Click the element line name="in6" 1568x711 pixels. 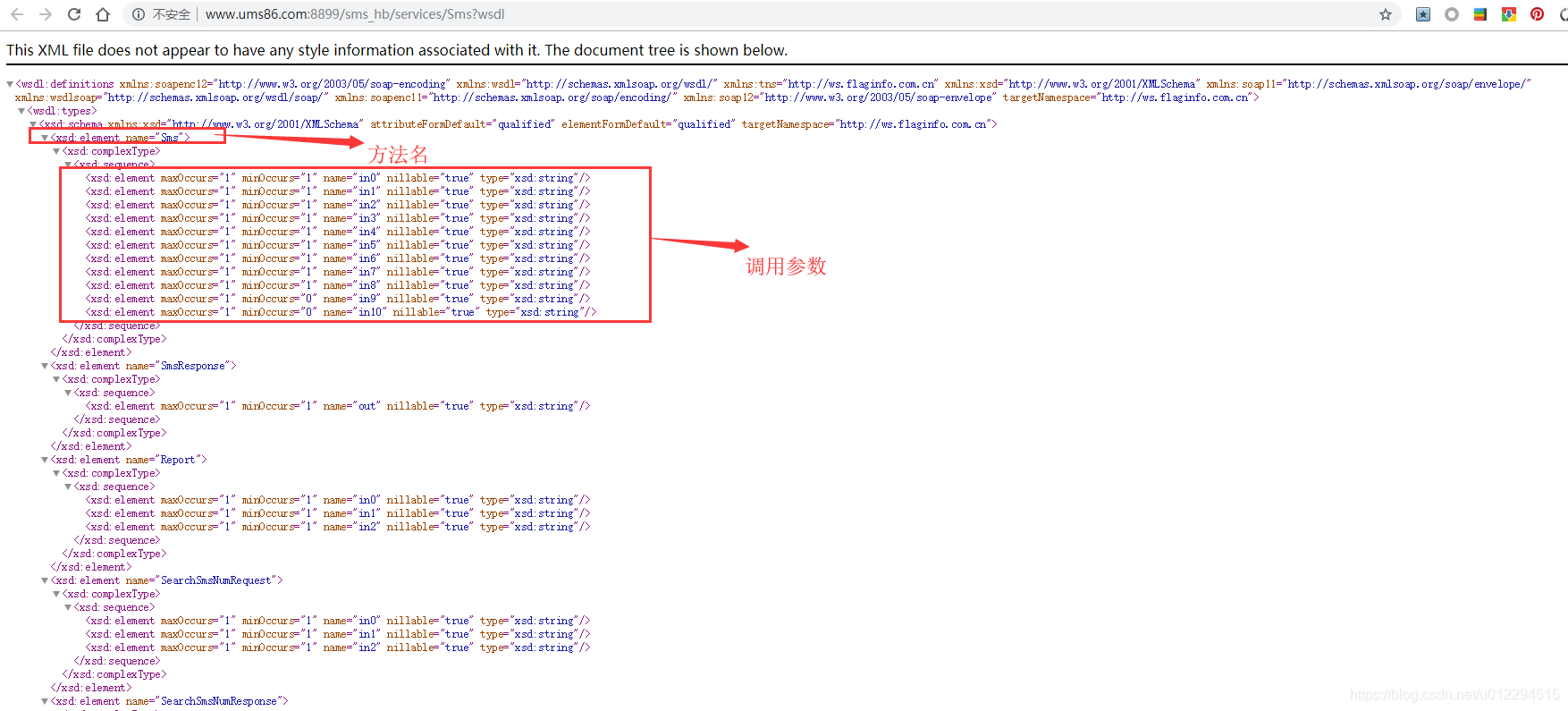click(x=338, y=258)
